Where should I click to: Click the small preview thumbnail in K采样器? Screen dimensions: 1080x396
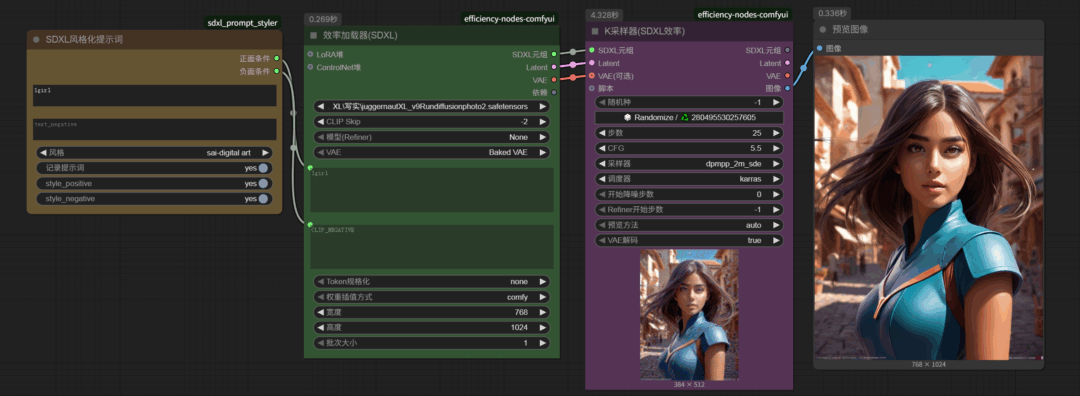tap(689, 315)
